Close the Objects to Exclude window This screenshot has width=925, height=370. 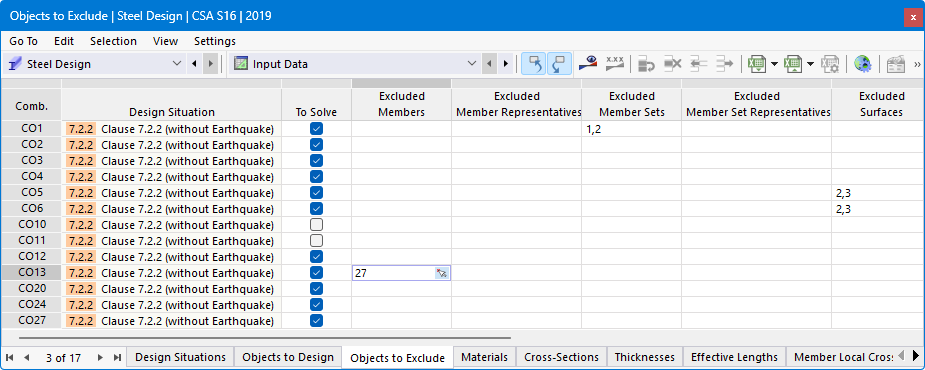click(913, 18)
